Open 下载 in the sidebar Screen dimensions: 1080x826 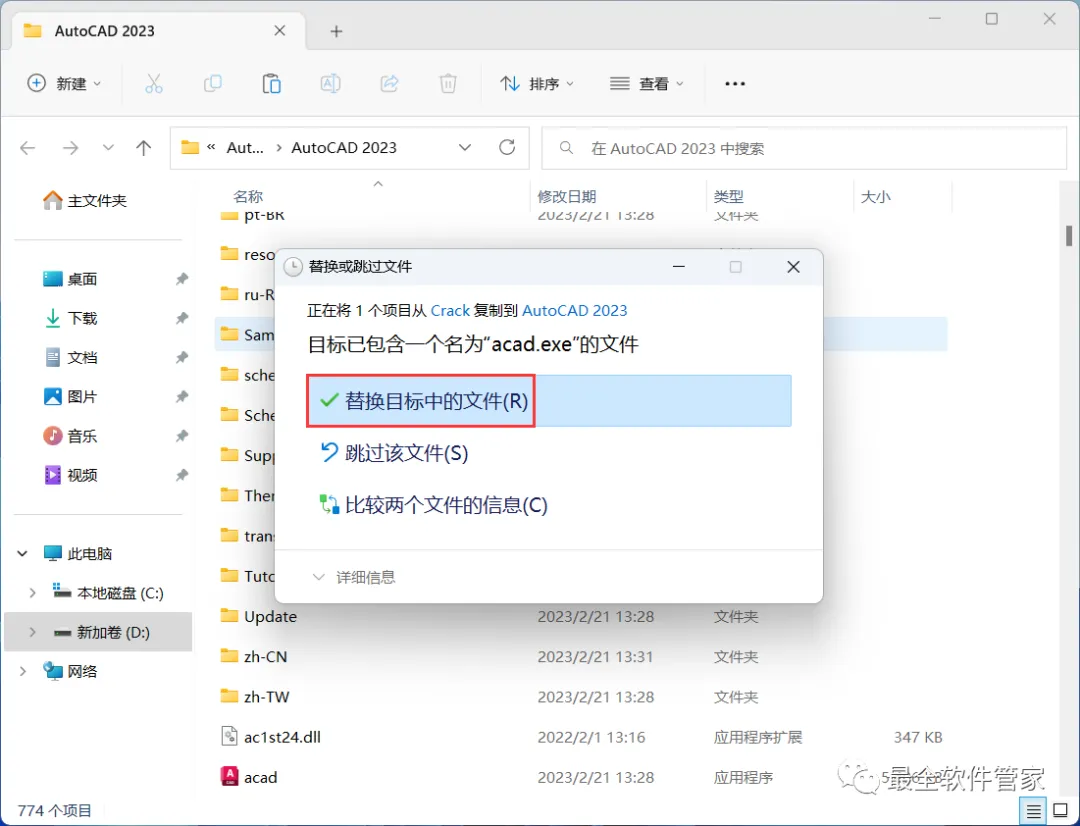81,318
